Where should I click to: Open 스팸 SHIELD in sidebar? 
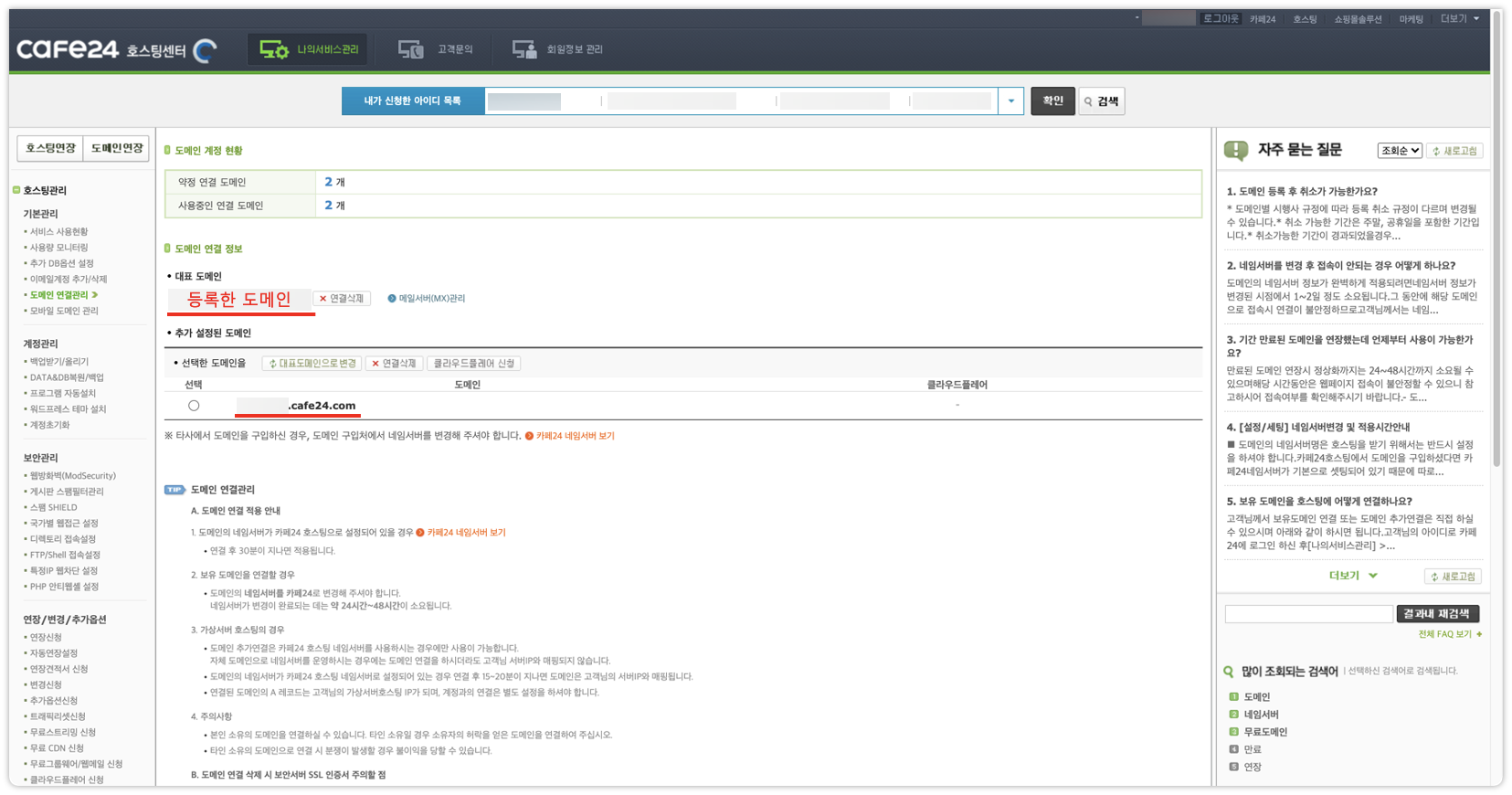(53, 507)
